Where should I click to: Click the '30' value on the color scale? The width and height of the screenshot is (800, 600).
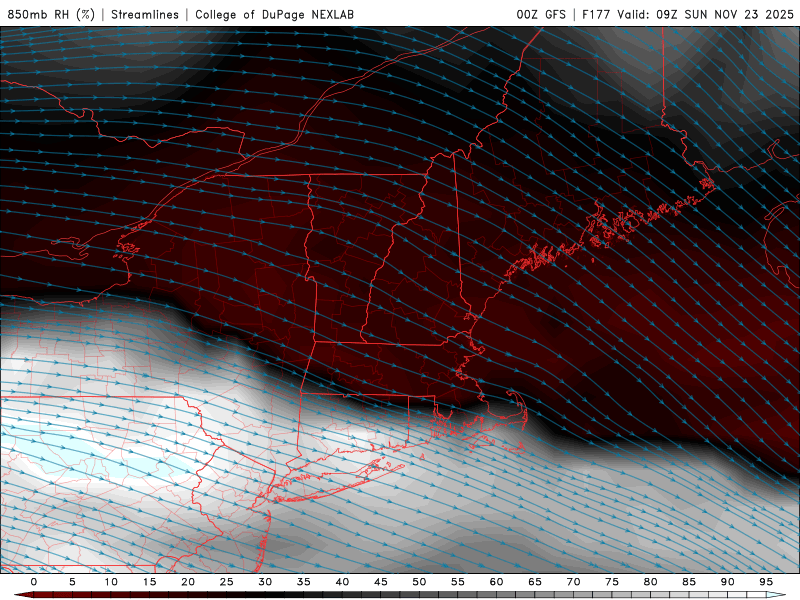[x=265, y=582]
